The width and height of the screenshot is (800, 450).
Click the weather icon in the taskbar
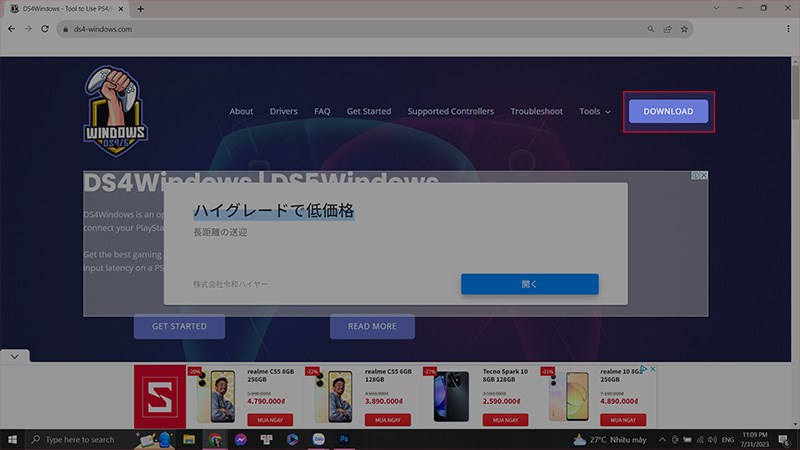coord(580,439)
